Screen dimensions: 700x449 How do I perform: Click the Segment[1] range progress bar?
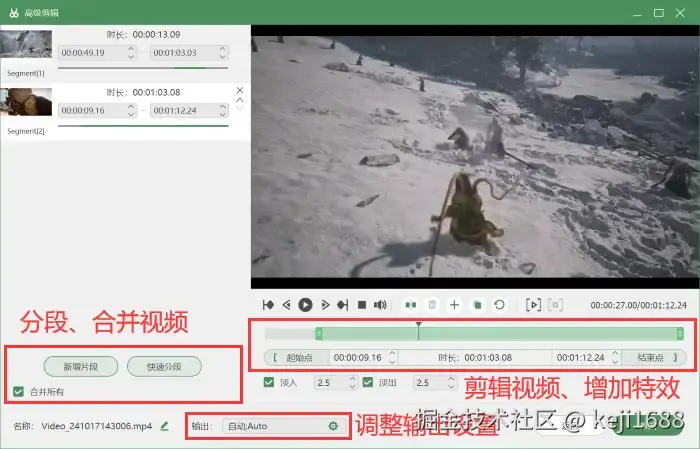[143, 68]
